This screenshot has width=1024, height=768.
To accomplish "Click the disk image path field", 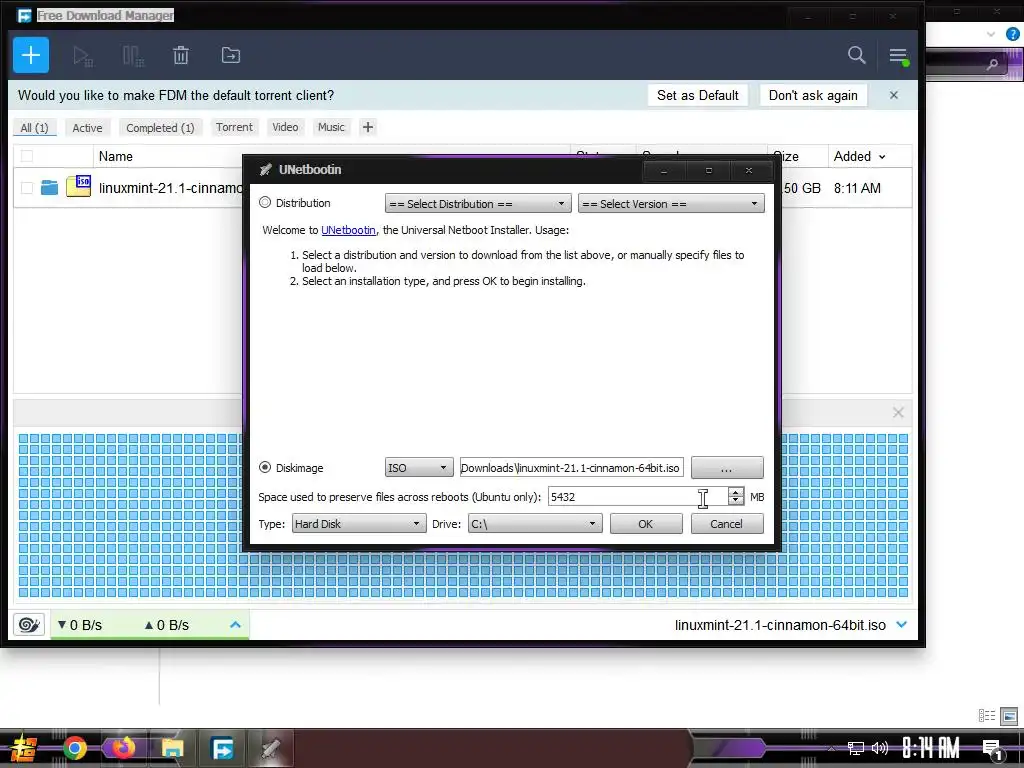I will click(x=571, y=468).
